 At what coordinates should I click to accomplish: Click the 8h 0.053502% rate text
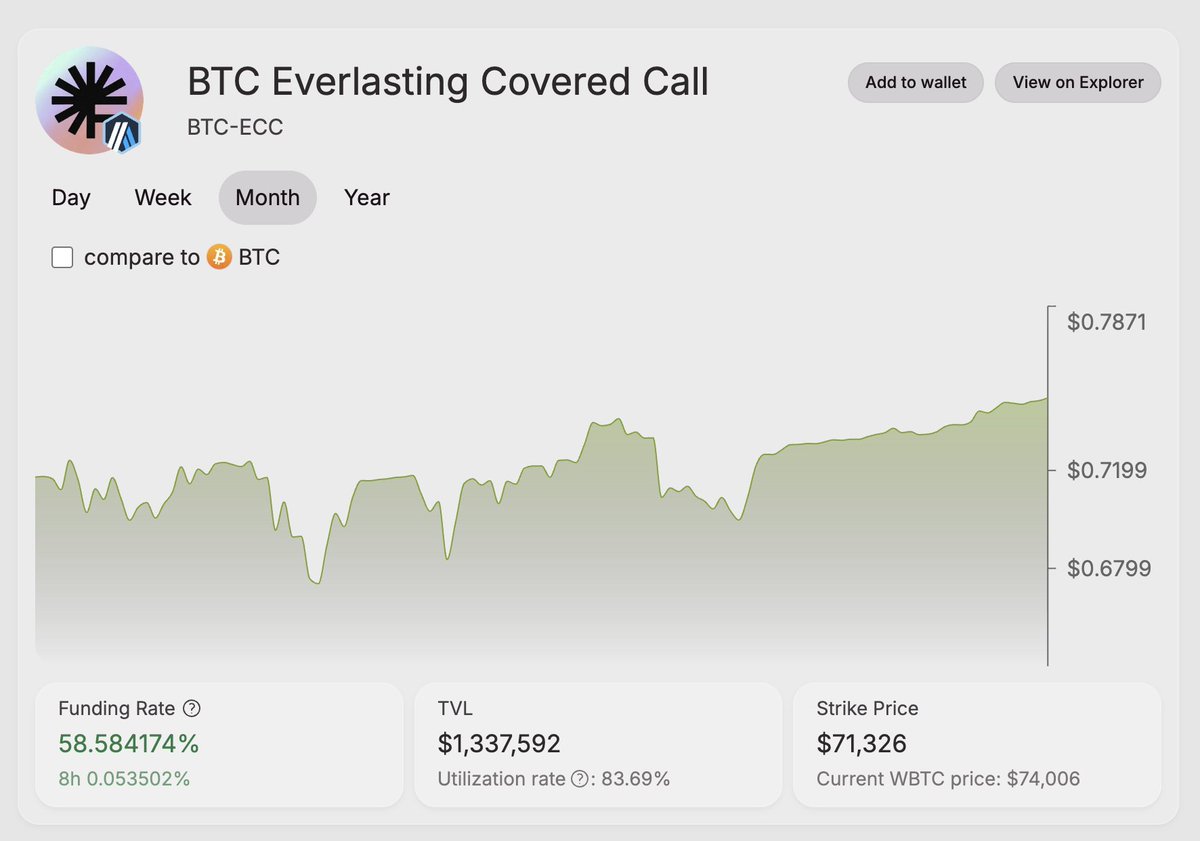(124, 779)
